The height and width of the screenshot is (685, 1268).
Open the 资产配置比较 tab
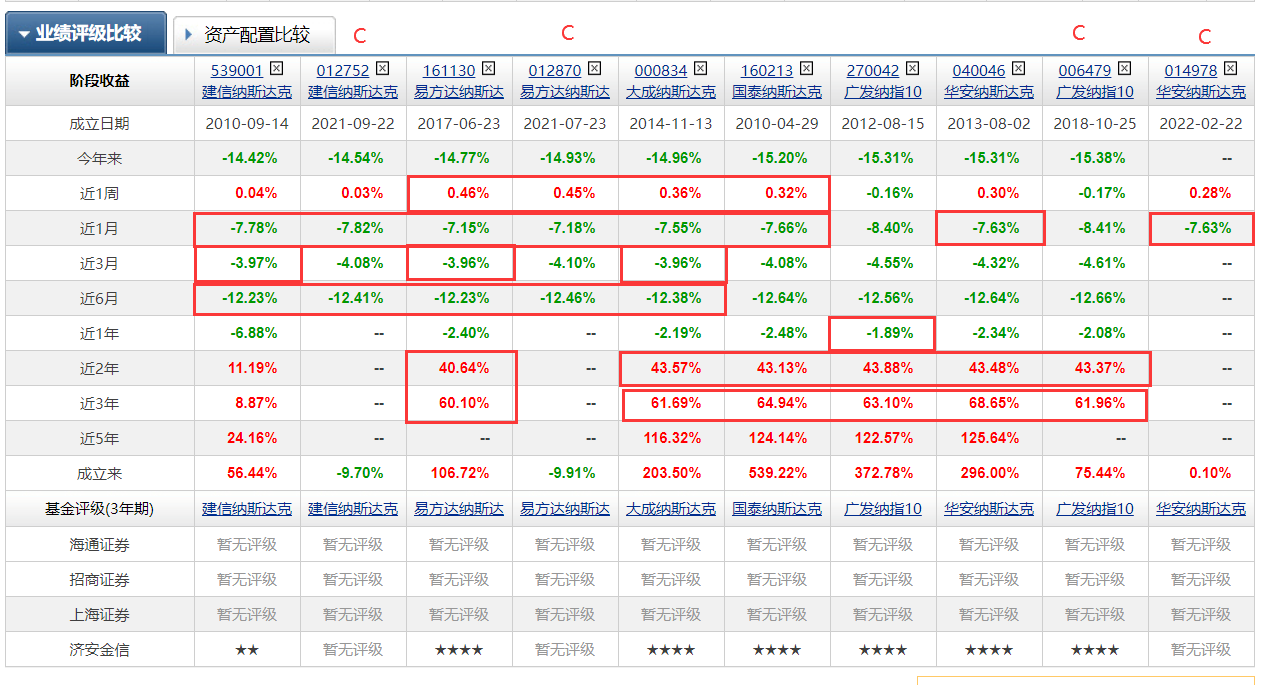(255, 35)
